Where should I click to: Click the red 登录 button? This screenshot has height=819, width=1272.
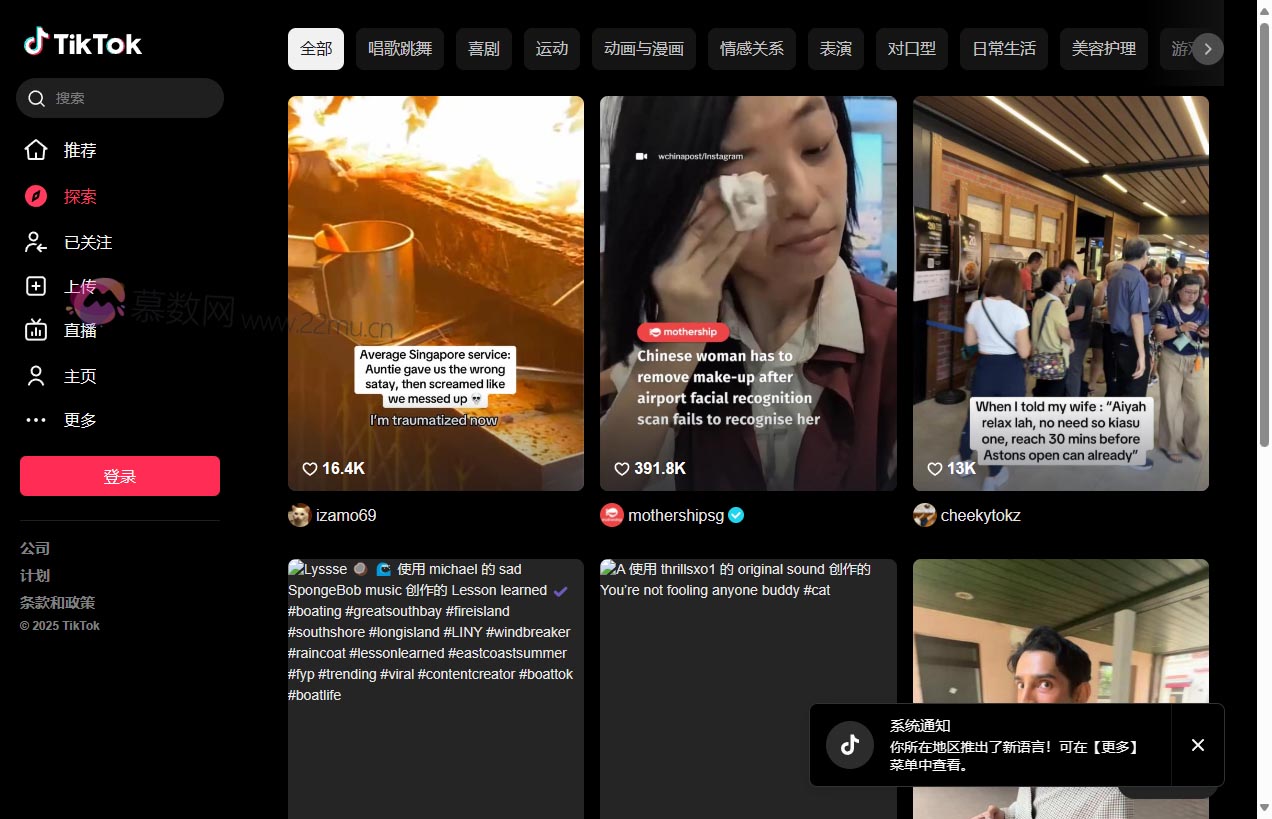click(x=120, y=476)
